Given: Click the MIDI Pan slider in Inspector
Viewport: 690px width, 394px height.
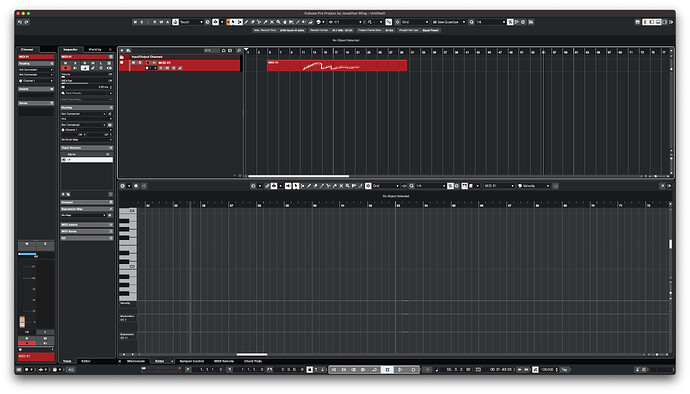Looking at the screenshot, I should (x=86, y=82).
